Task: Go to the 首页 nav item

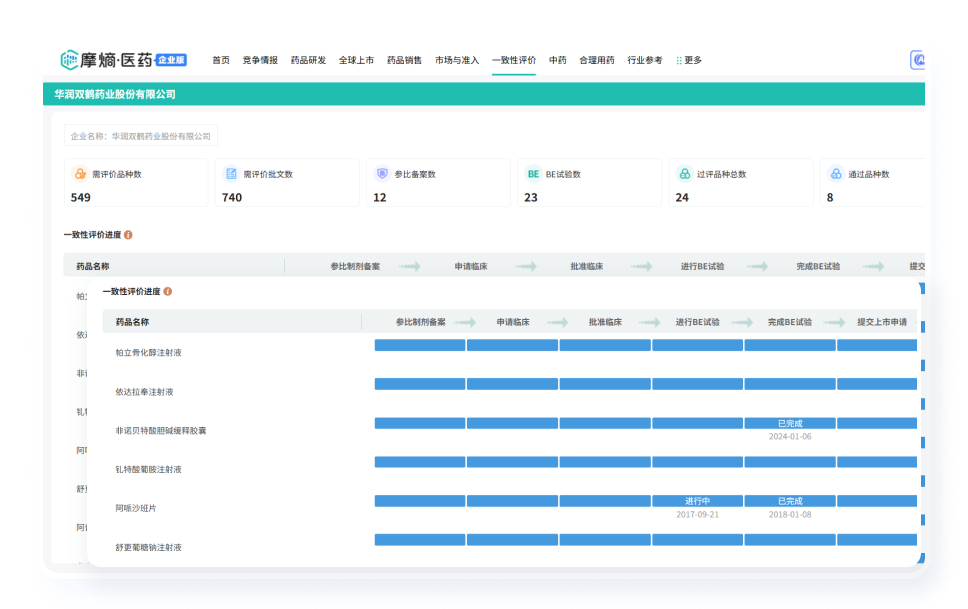Action: [221, 60]
